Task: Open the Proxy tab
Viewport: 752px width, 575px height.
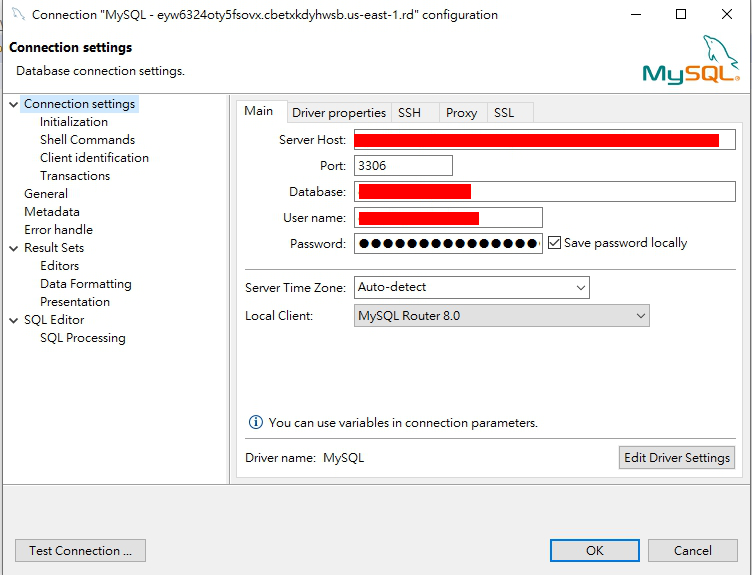Action: point(461,113)
